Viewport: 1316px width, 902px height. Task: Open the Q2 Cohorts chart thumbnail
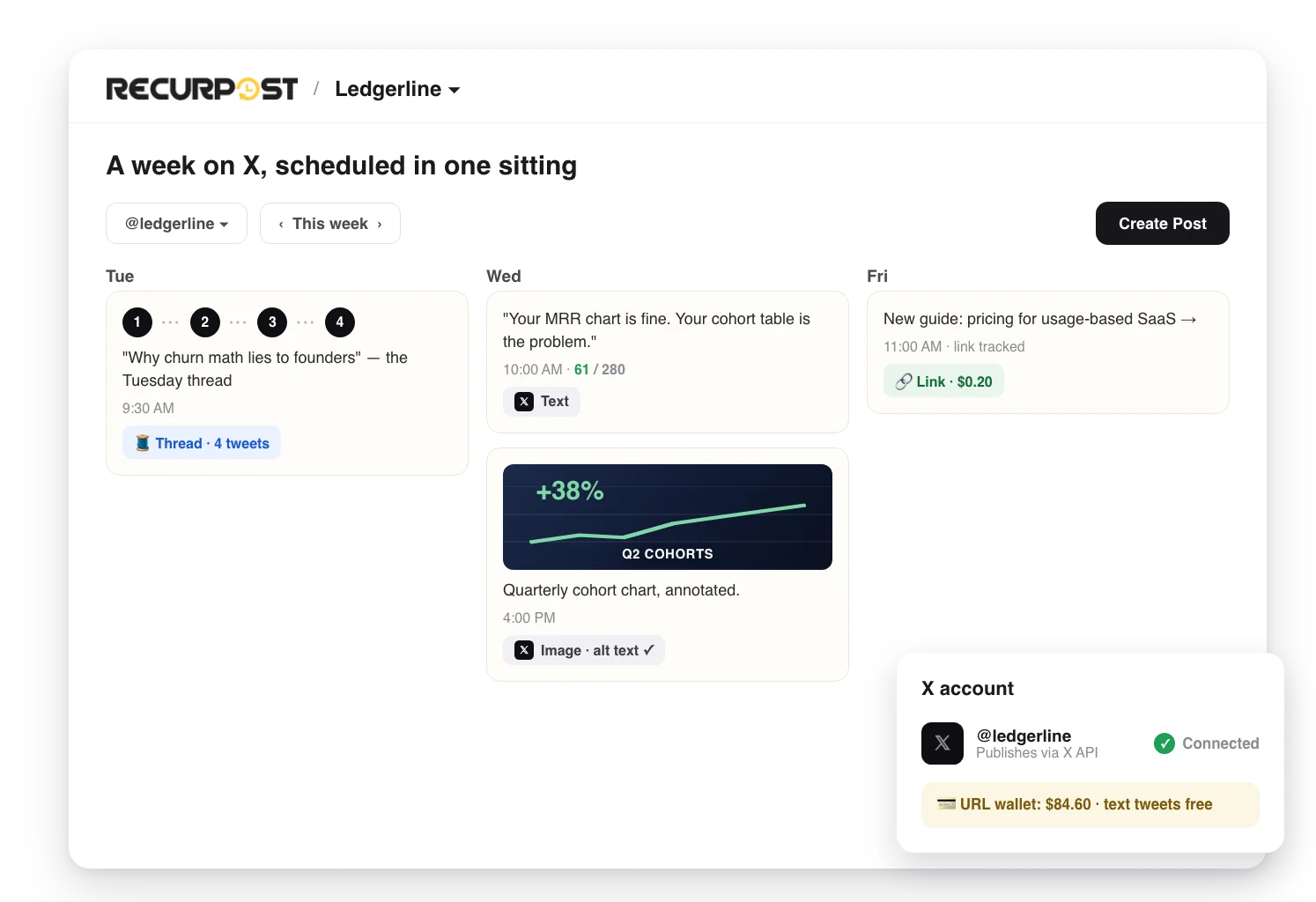click(668, 517)
